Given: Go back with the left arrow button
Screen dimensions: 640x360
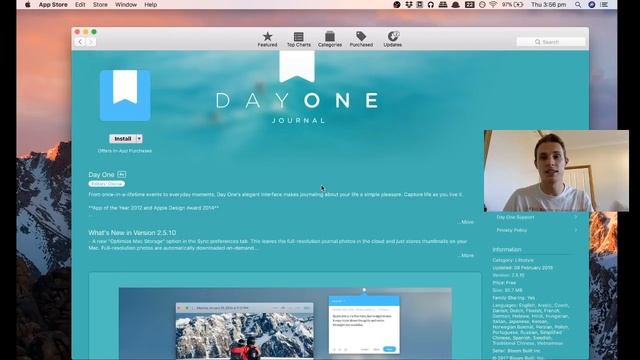Looking at the screenshot, I should 80,42.
